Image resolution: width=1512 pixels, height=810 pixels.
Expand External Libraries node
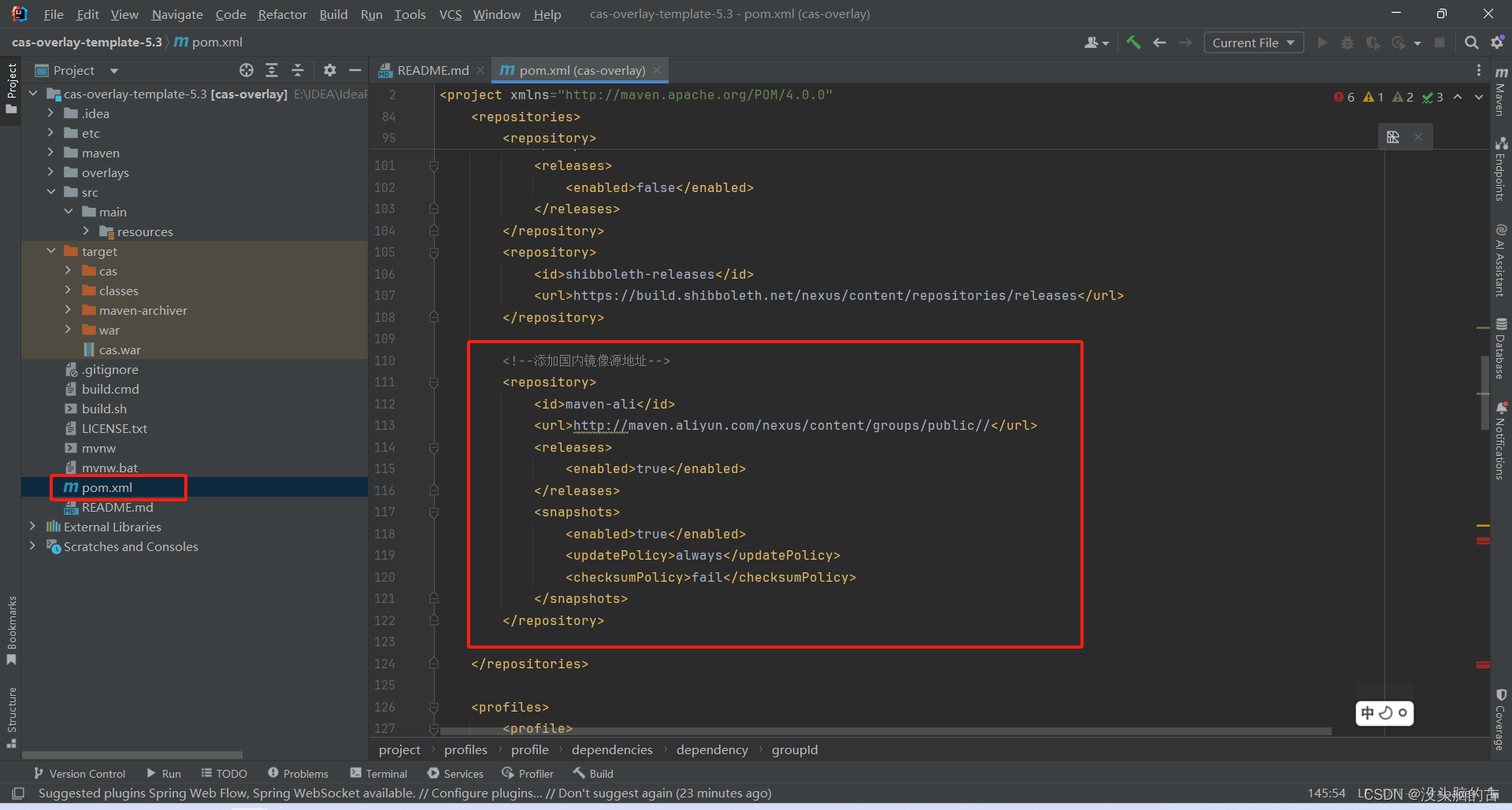[32, 527]
